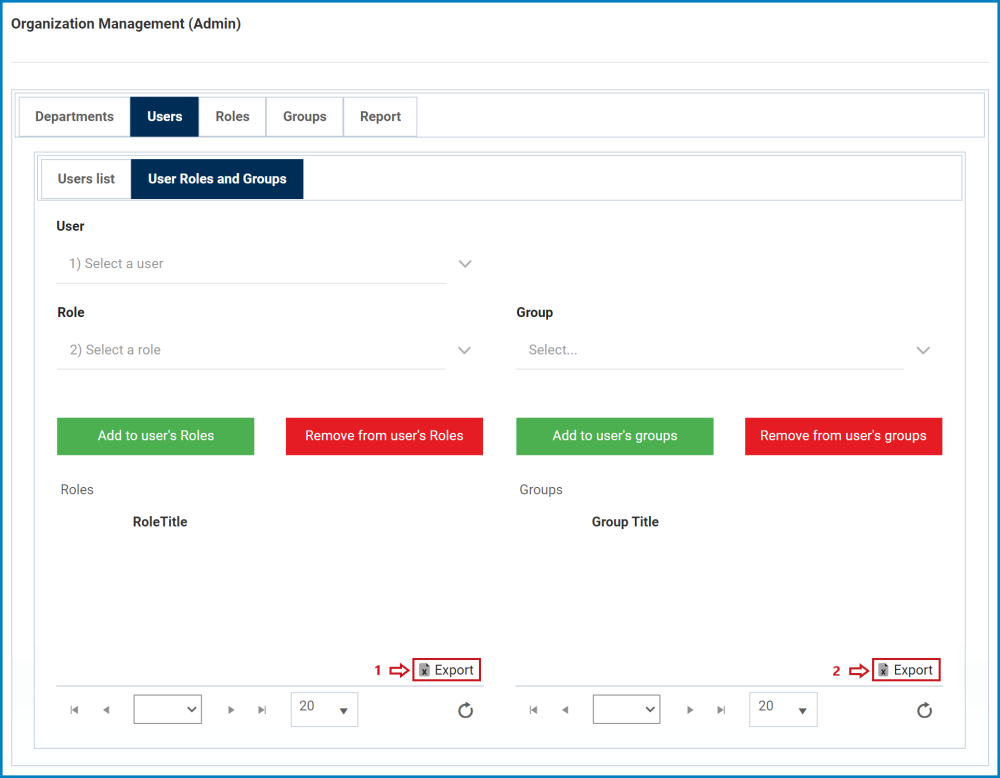
Task: Click Add to user's Roles button
Action: click(x=156, y=436)
